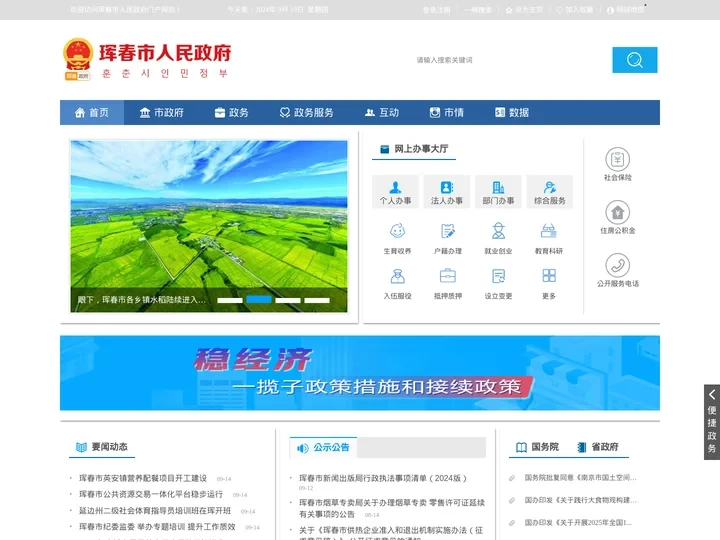This screenshot has width=720, height=540.
Task: Open the 市情 menu item
Action: tap(446, 112)
